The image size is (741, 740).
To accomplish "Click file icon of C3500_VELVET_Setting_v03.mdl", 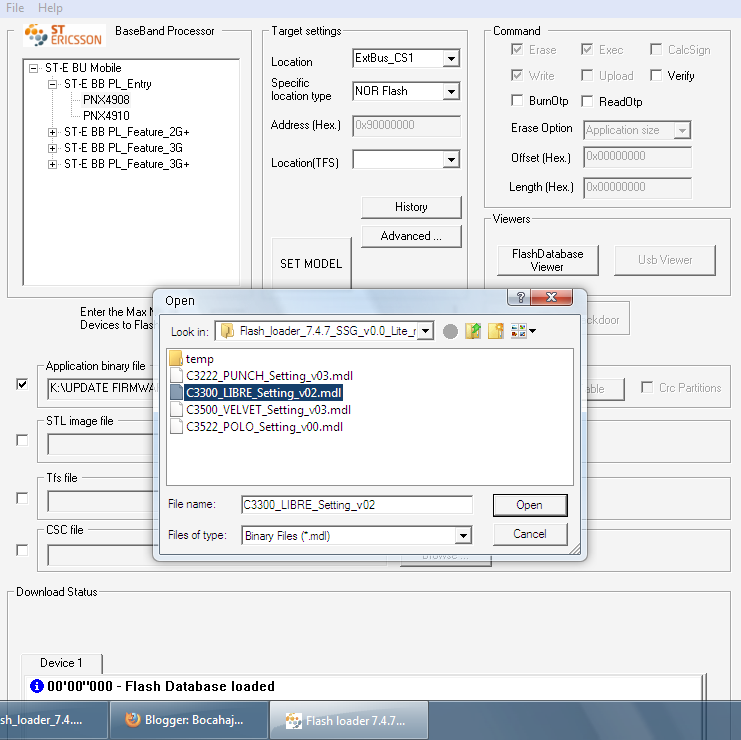I will tap(176, 409).
